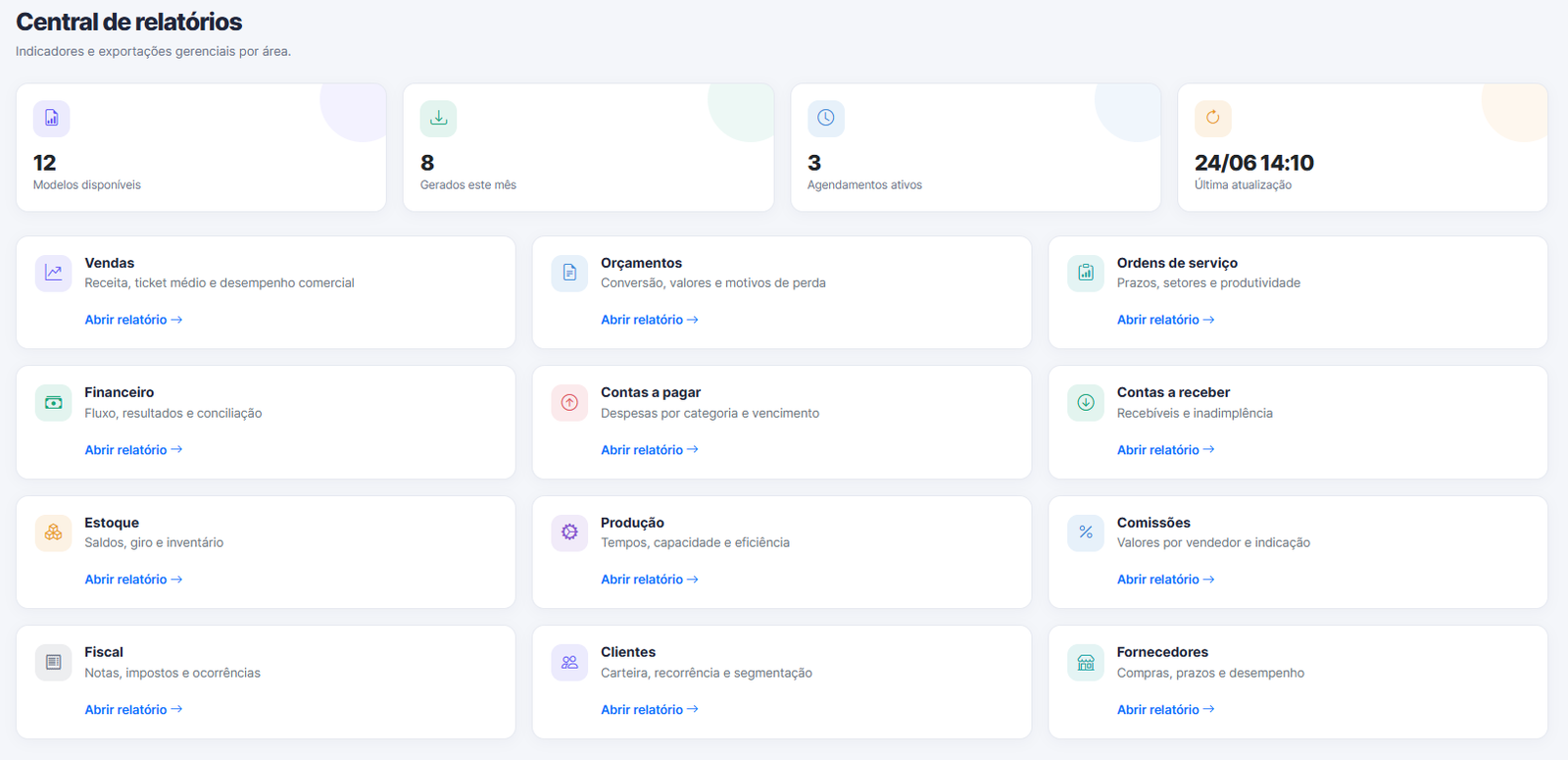Select the Ordens de serviço title

1177,263
